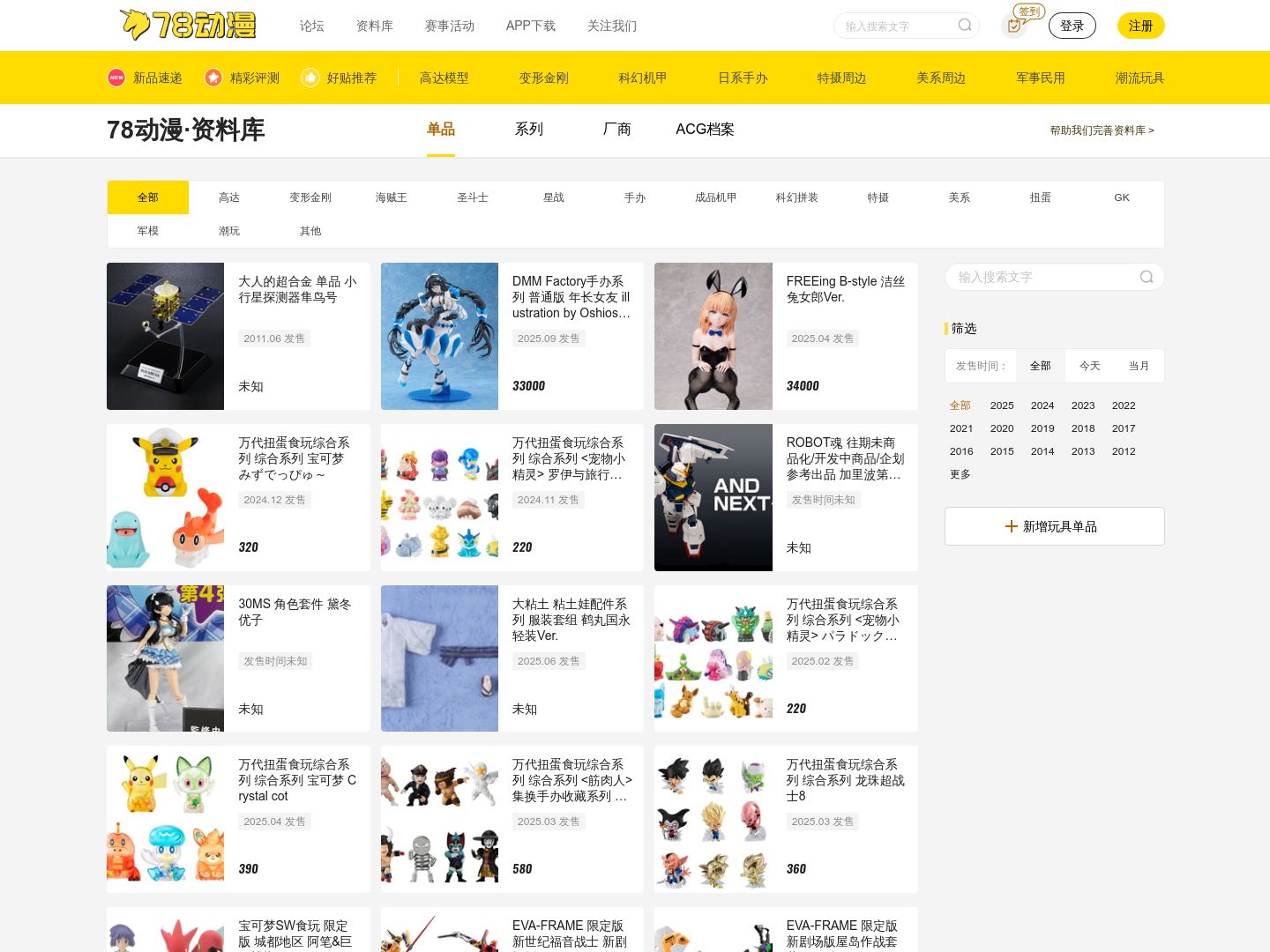Filter by year 2020
Screen dimensions: 1270x952
tap(1002, 428)
